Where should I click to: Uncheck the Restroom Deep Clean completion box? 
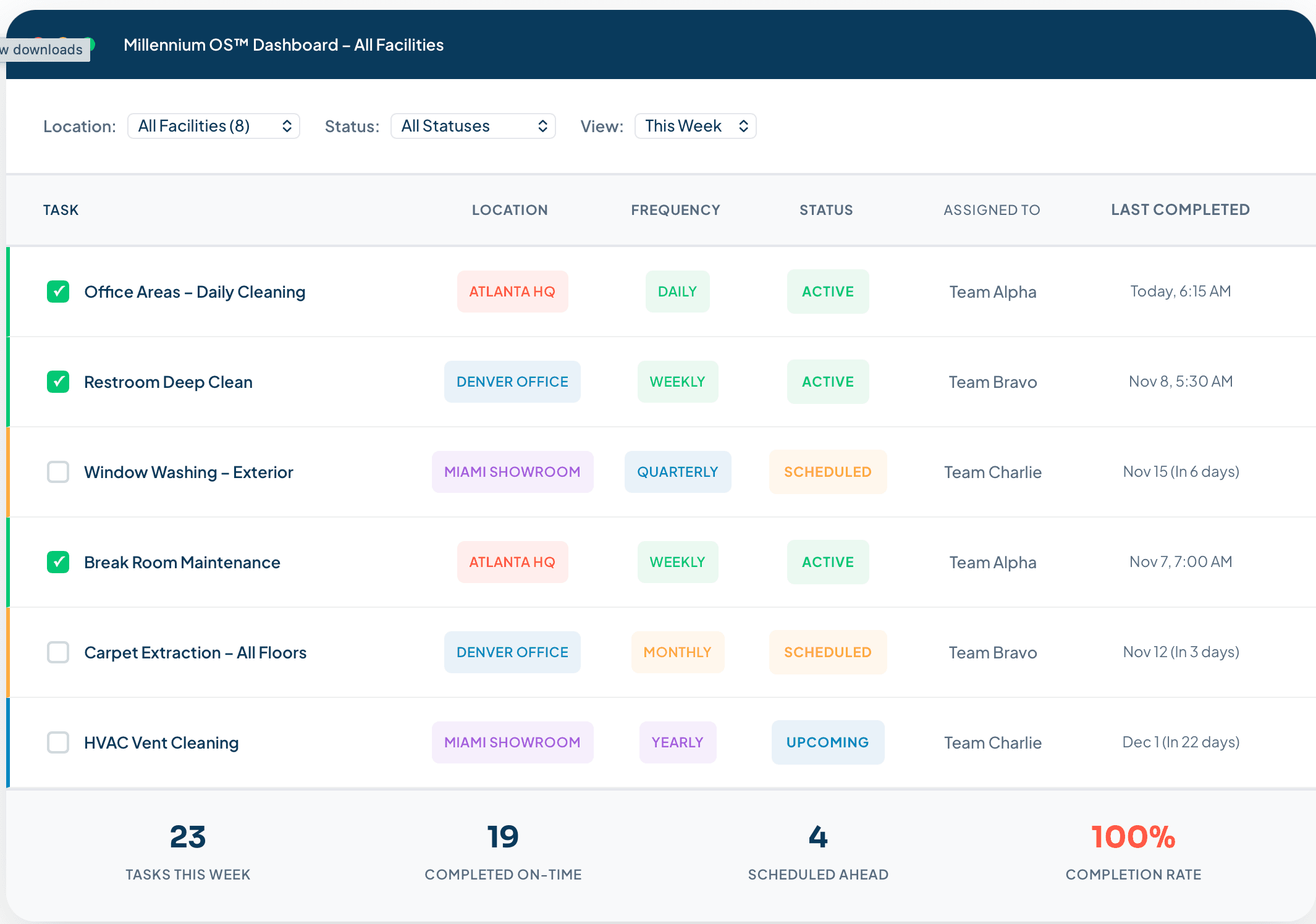point(58,382)
